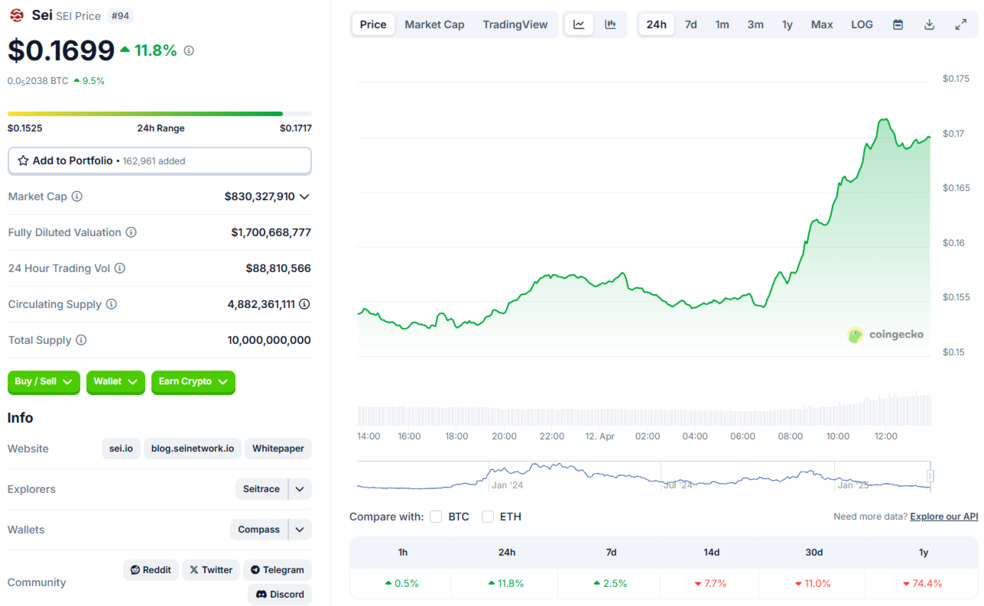984x606 pixels.
Task: Open the Reddit community link
Action: [x=151, y=570]
